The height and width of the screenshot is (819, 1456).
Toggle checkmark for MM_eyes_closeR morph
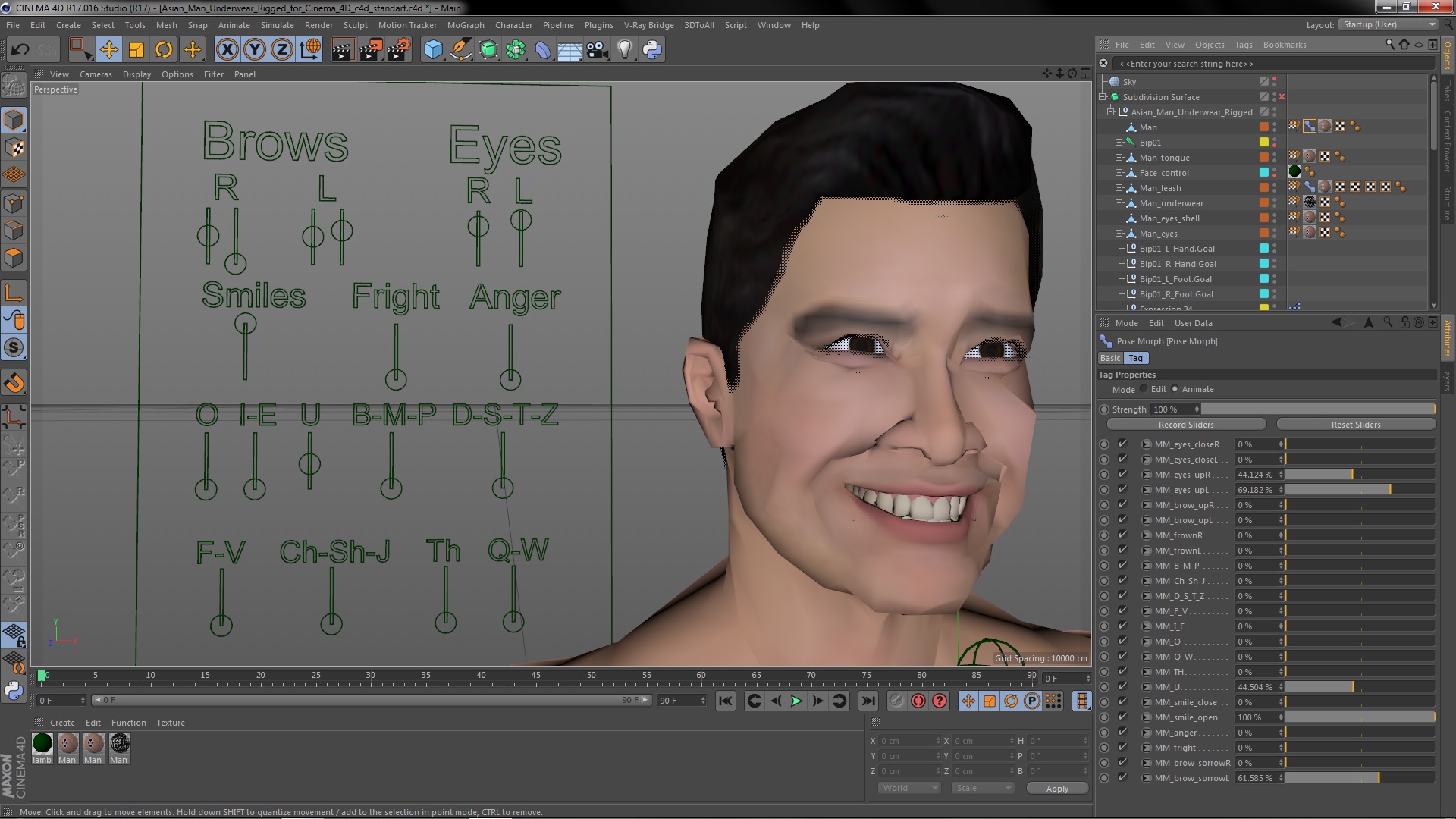(1122, 444)
